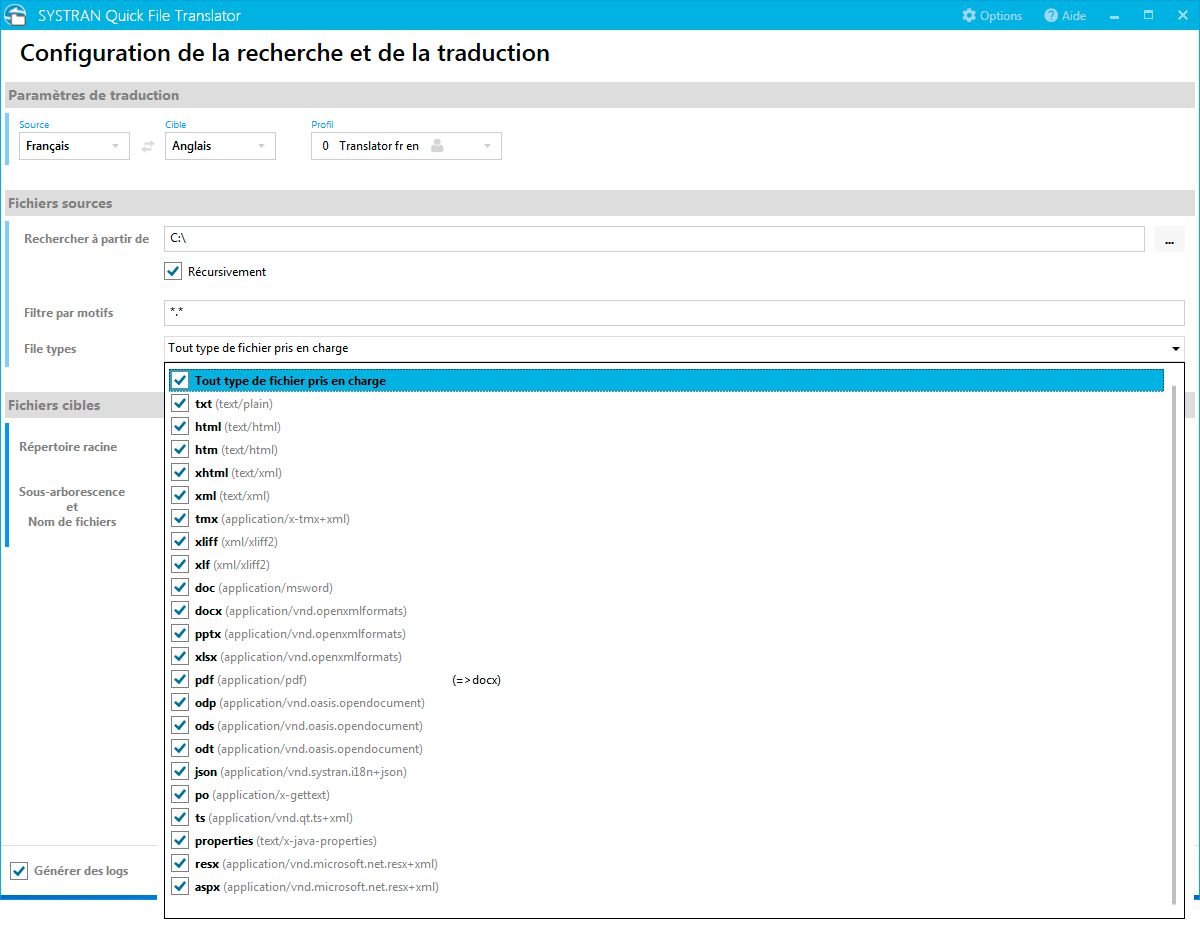This screenshot has height=950, width=1200.
Task: Uncheck the tmx file type
Action: point(180,519)
